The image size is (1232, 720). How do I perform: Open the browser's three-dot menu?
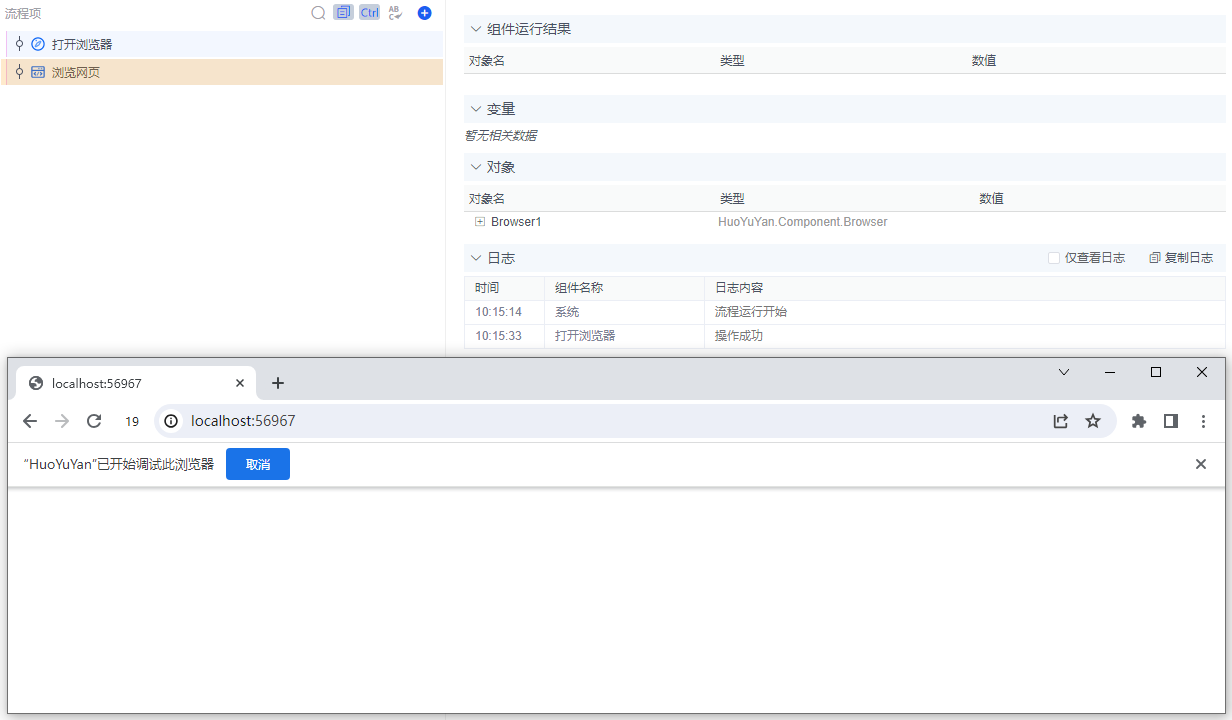1203,421
